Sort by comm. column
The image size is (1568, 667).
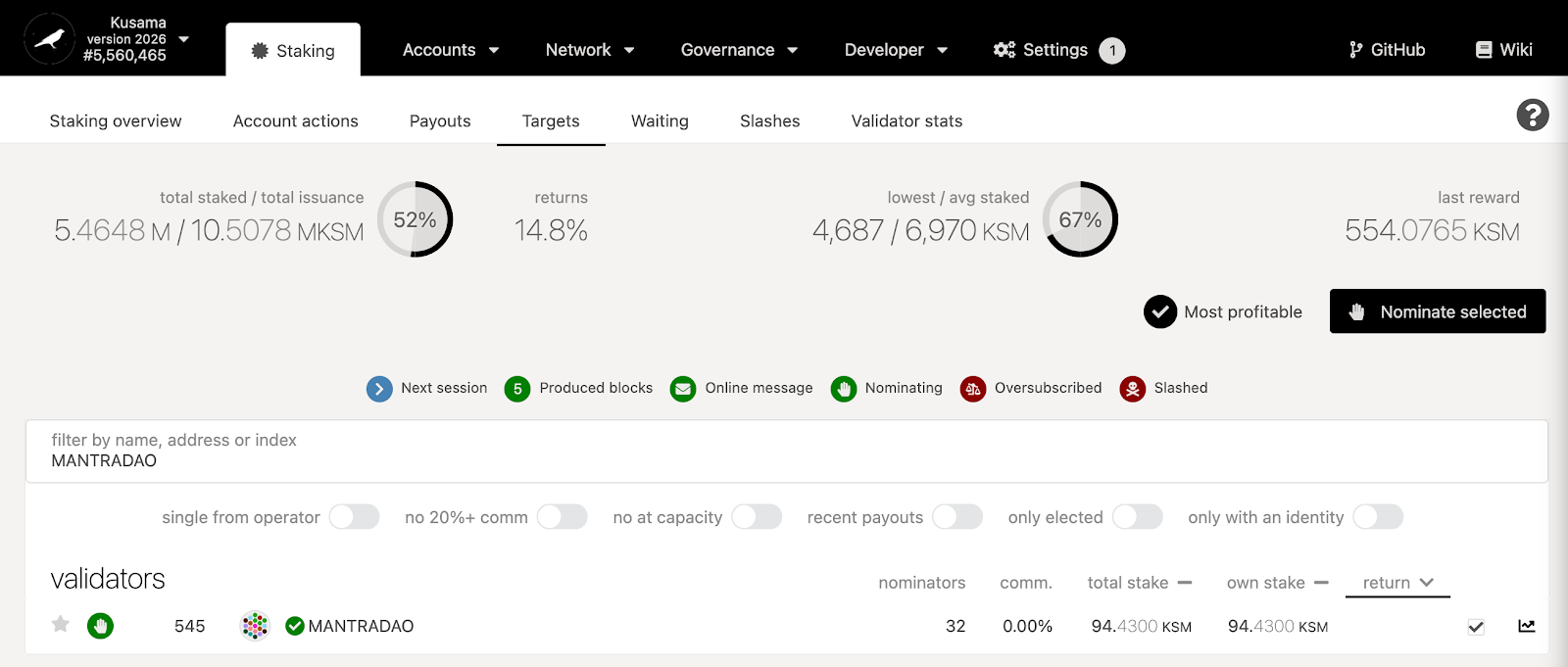click(x=1026, y=583)
